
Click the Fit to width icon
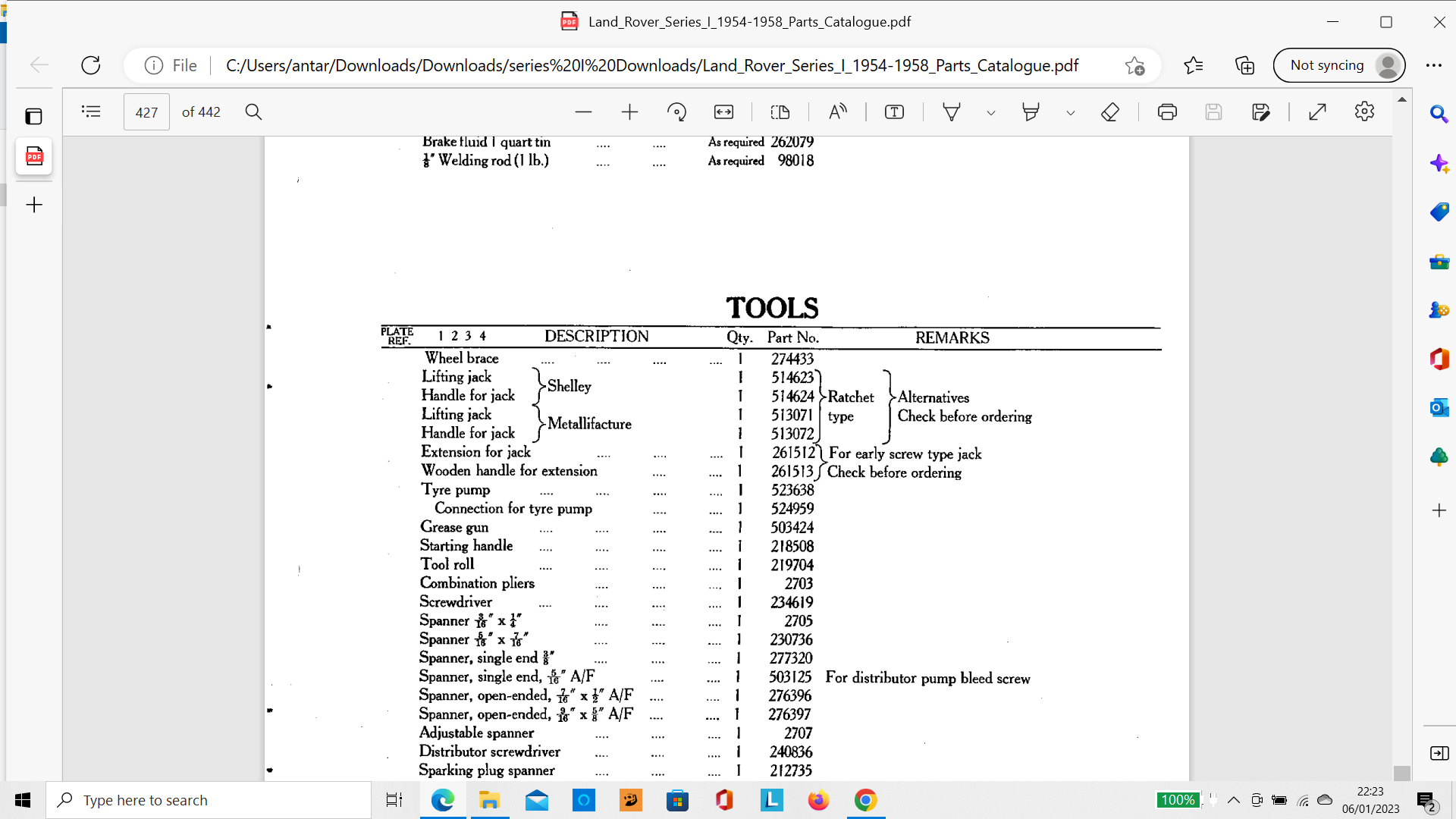723,112
